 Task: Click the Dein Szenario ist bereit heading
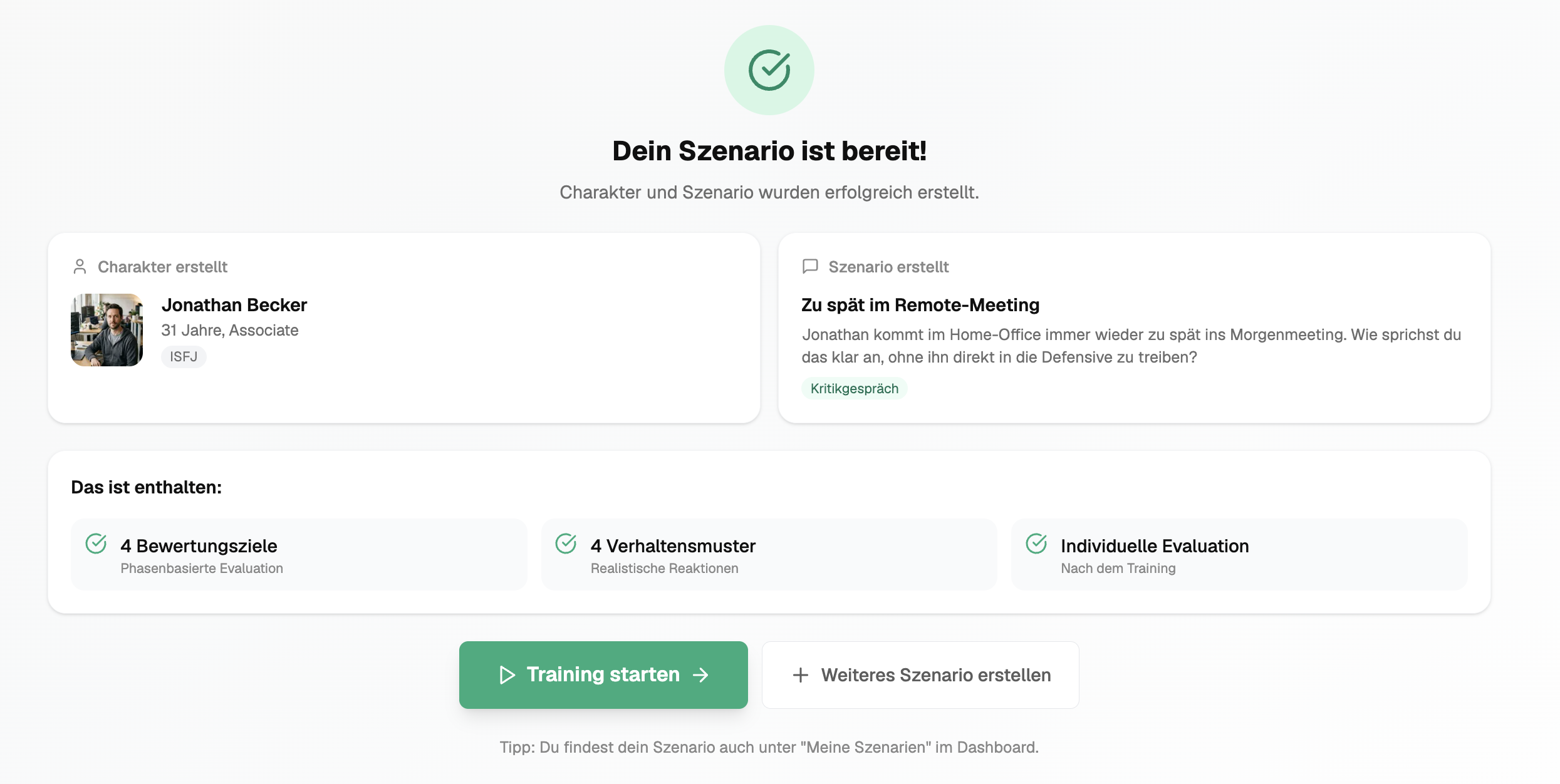pos(769,151)
